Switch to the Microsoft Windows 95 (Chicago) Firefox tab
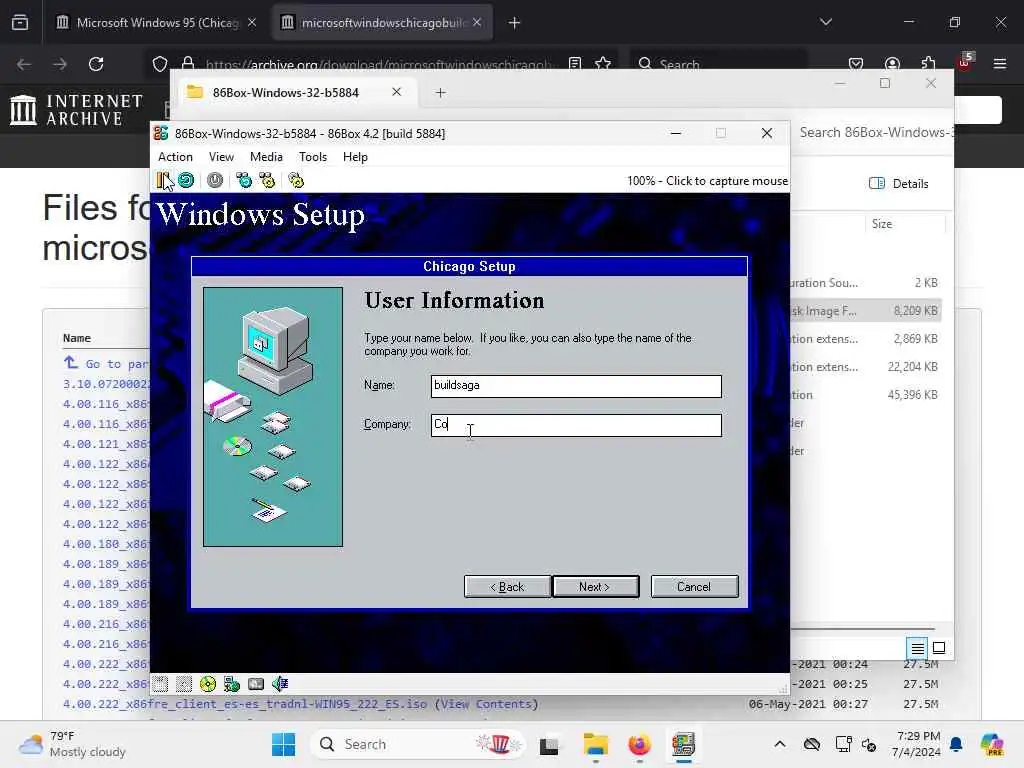 point(157,23)
